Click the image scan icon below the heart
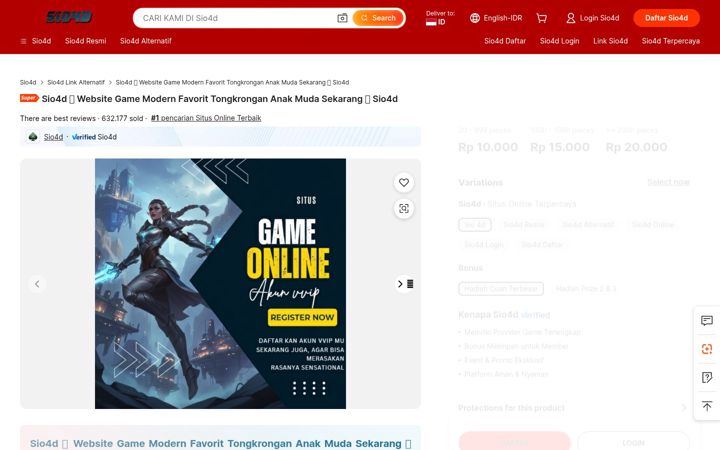 pyautogui.click(x=404, y=208)
